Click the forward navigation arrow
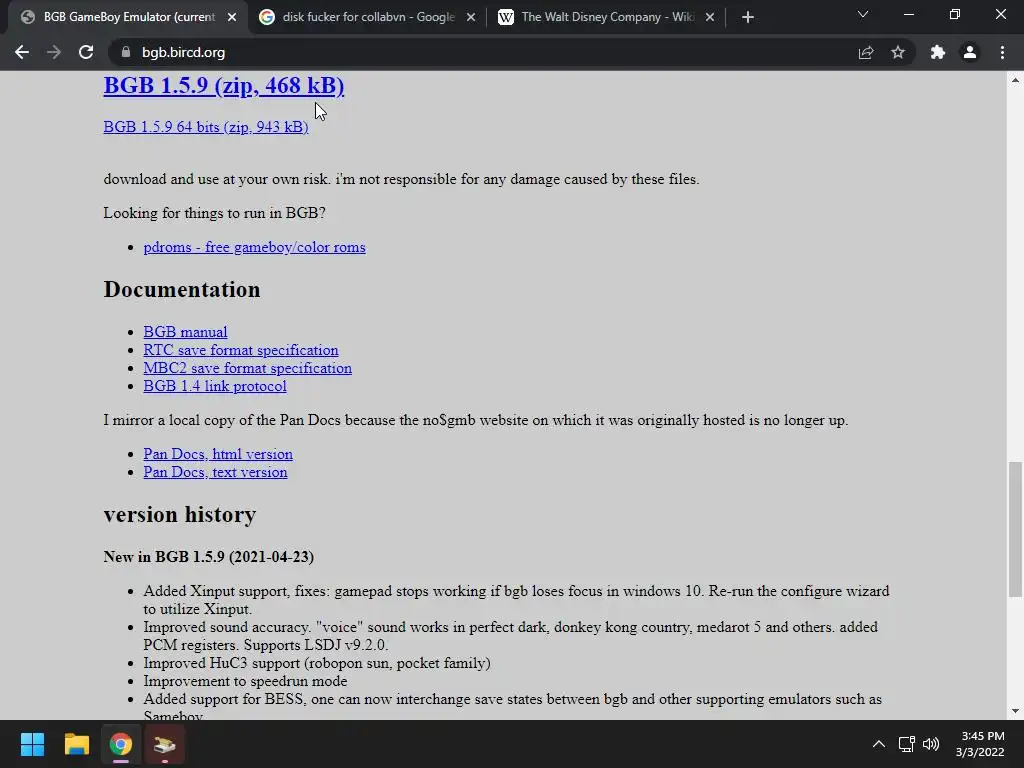 pyautogui.click(x=54, y=52)
